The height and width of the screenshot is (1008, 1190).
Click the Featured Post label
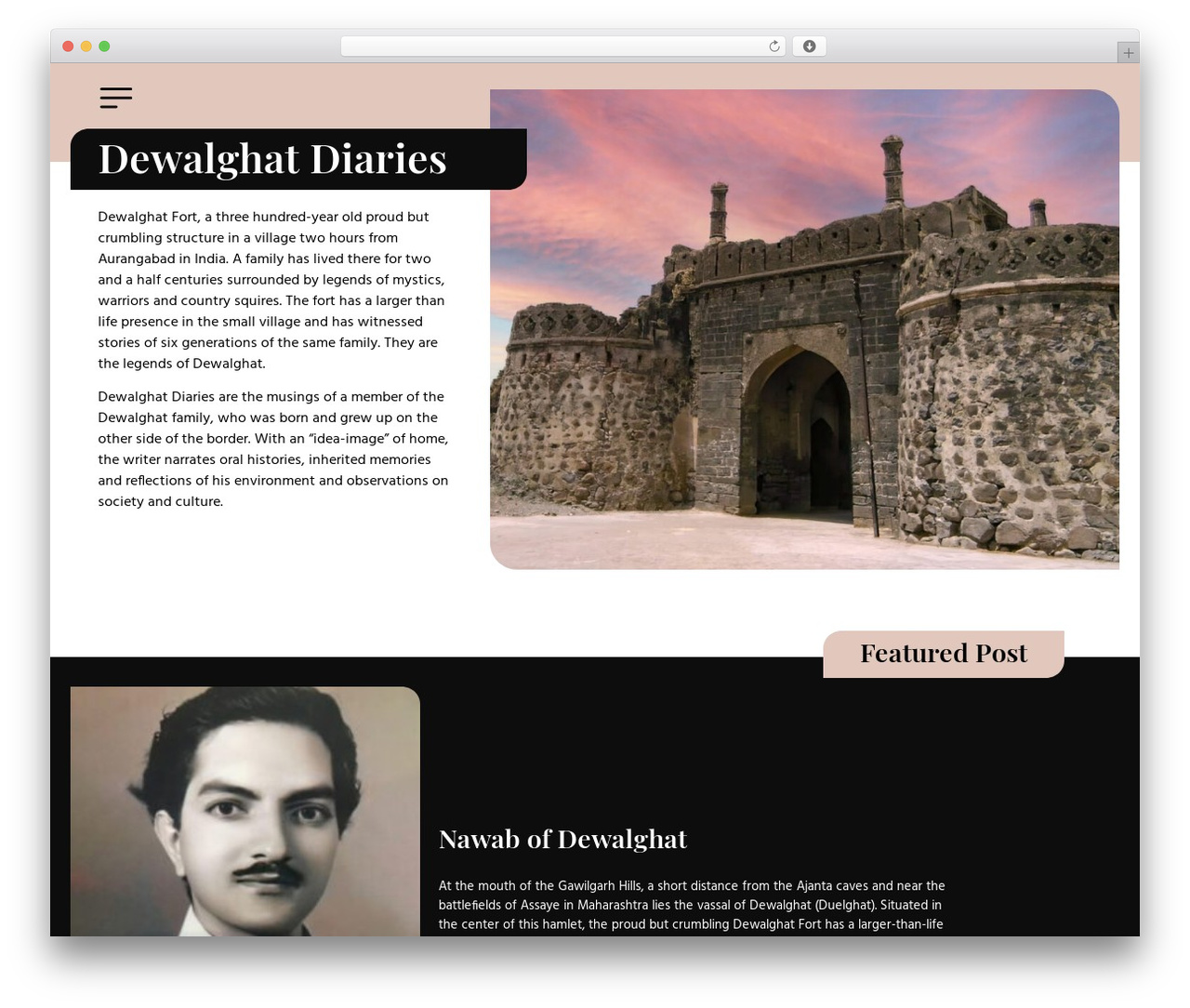pos(944,654)
